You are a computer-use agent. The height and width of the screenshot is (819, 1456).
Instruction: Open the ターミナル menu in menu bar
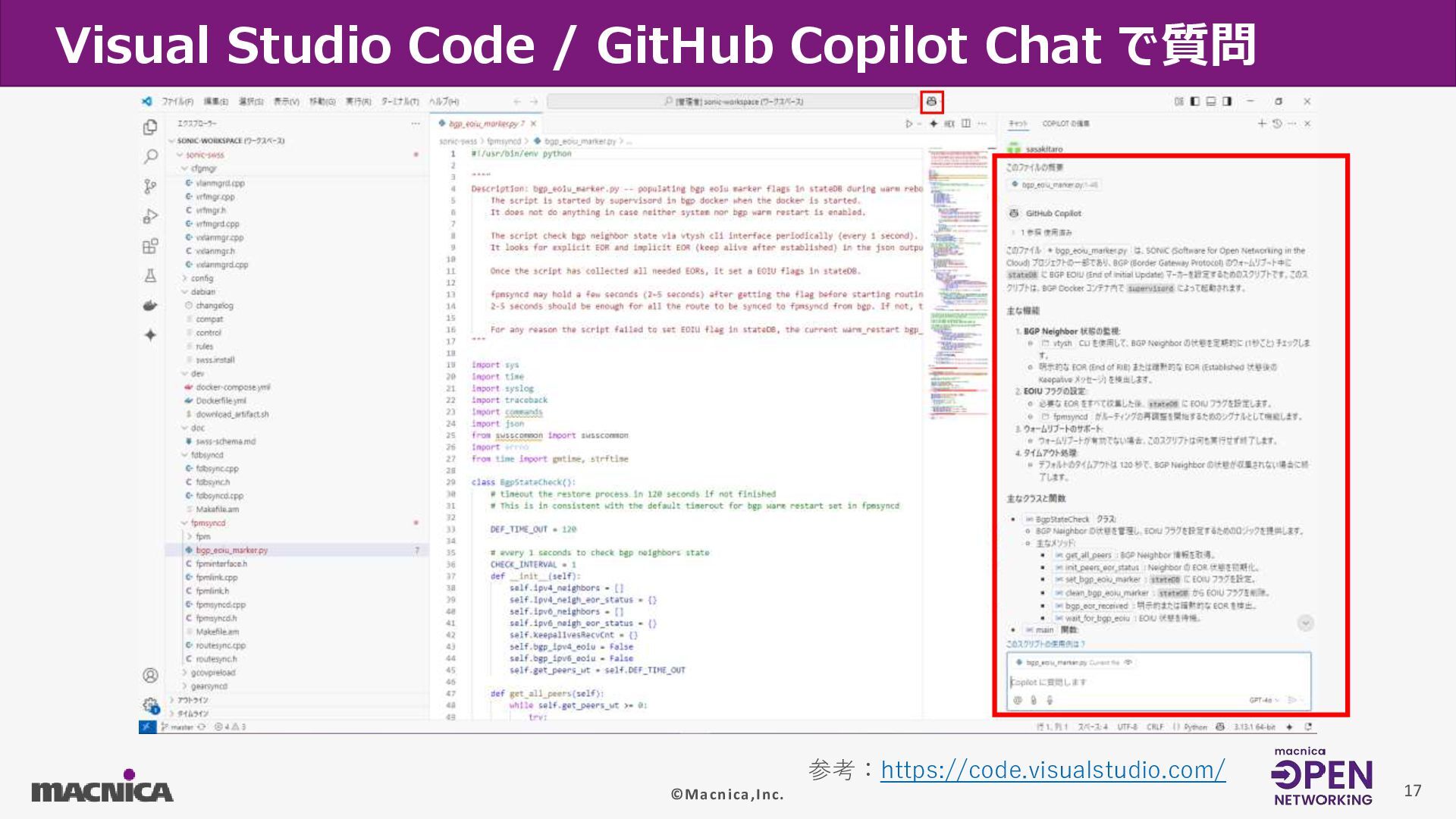[400, 101]
